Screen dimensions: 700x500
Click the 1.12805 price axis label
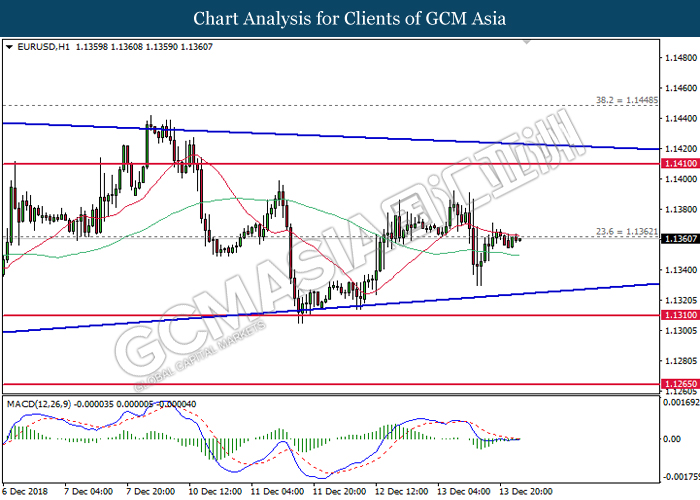coord(681,361)
